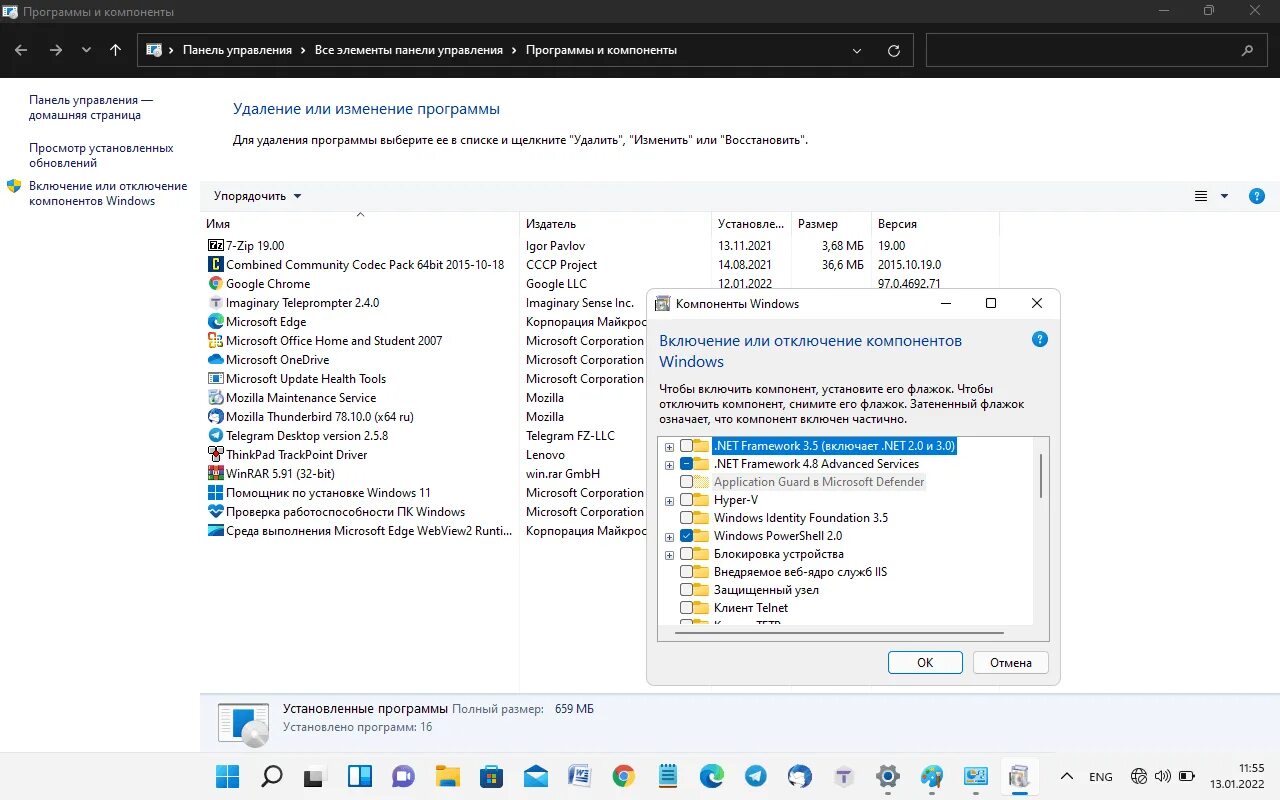Open Microsoft Word from the taskbar

click(x=580, y=776)
